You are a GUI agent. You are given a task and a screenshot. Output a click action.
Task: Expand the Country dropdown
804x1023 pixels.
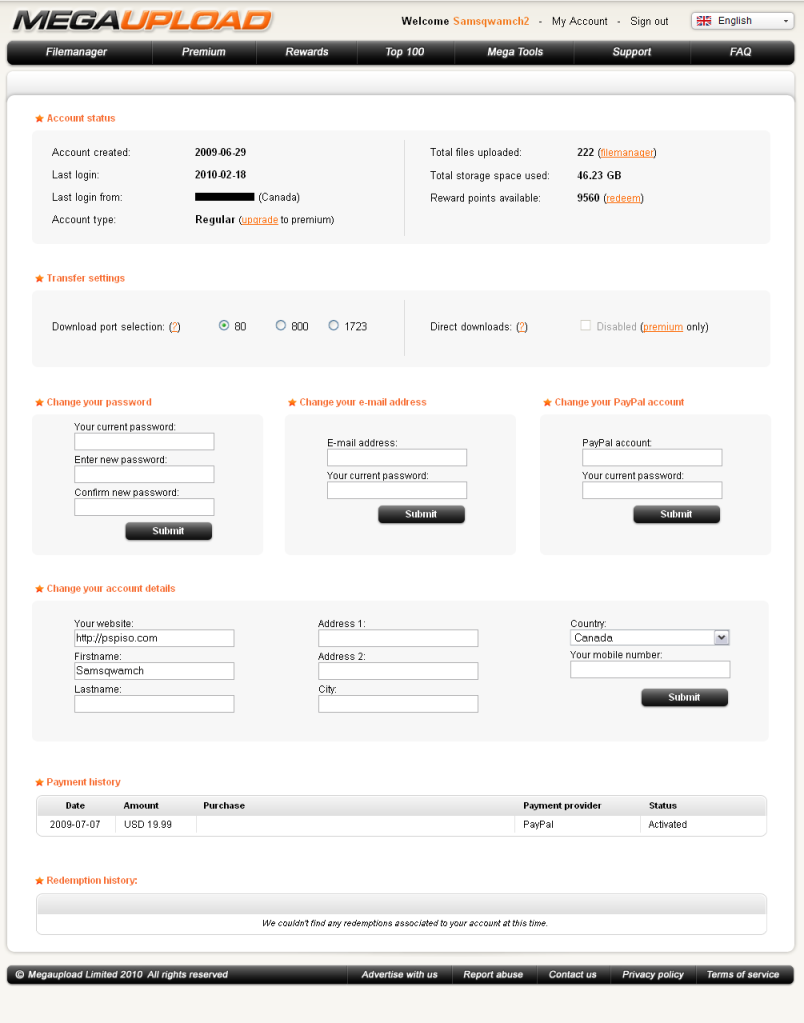(x=721, y=637)
